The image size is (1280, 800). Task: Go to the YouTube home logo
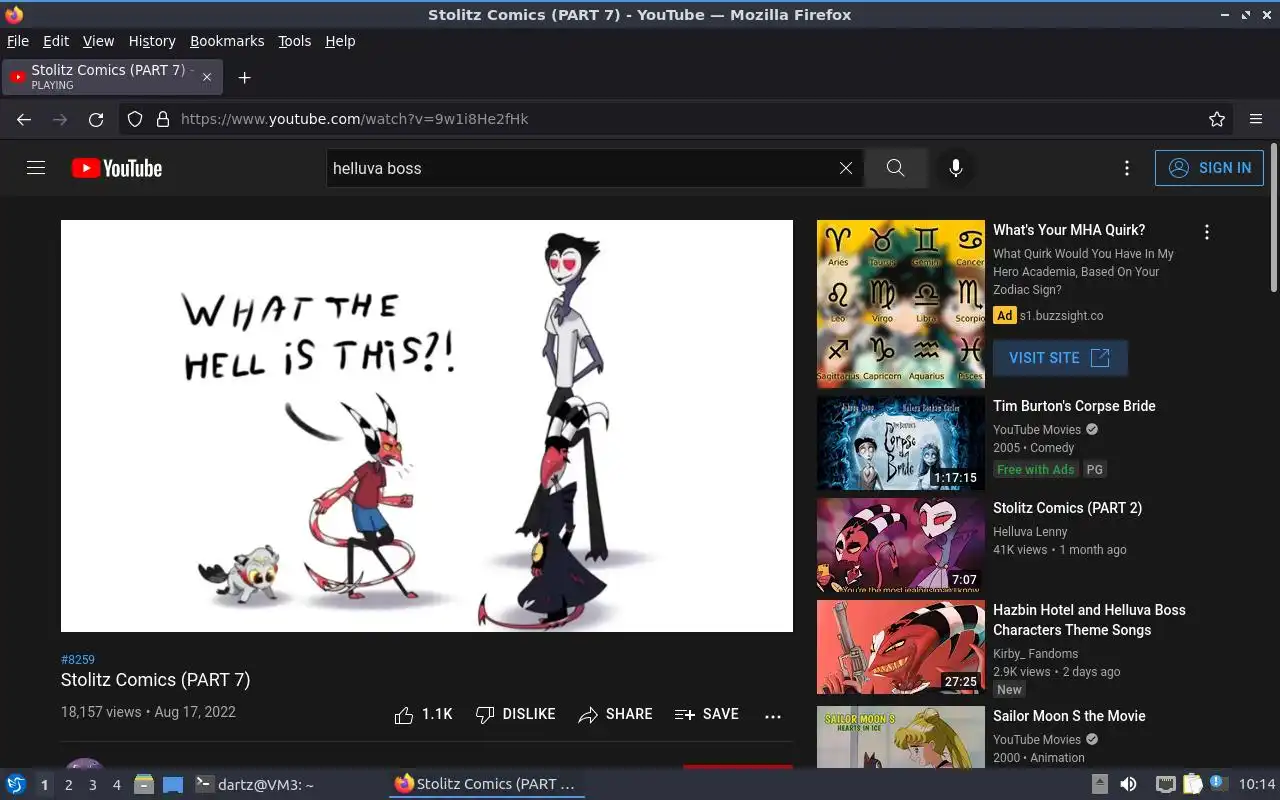tap(117, 168)
